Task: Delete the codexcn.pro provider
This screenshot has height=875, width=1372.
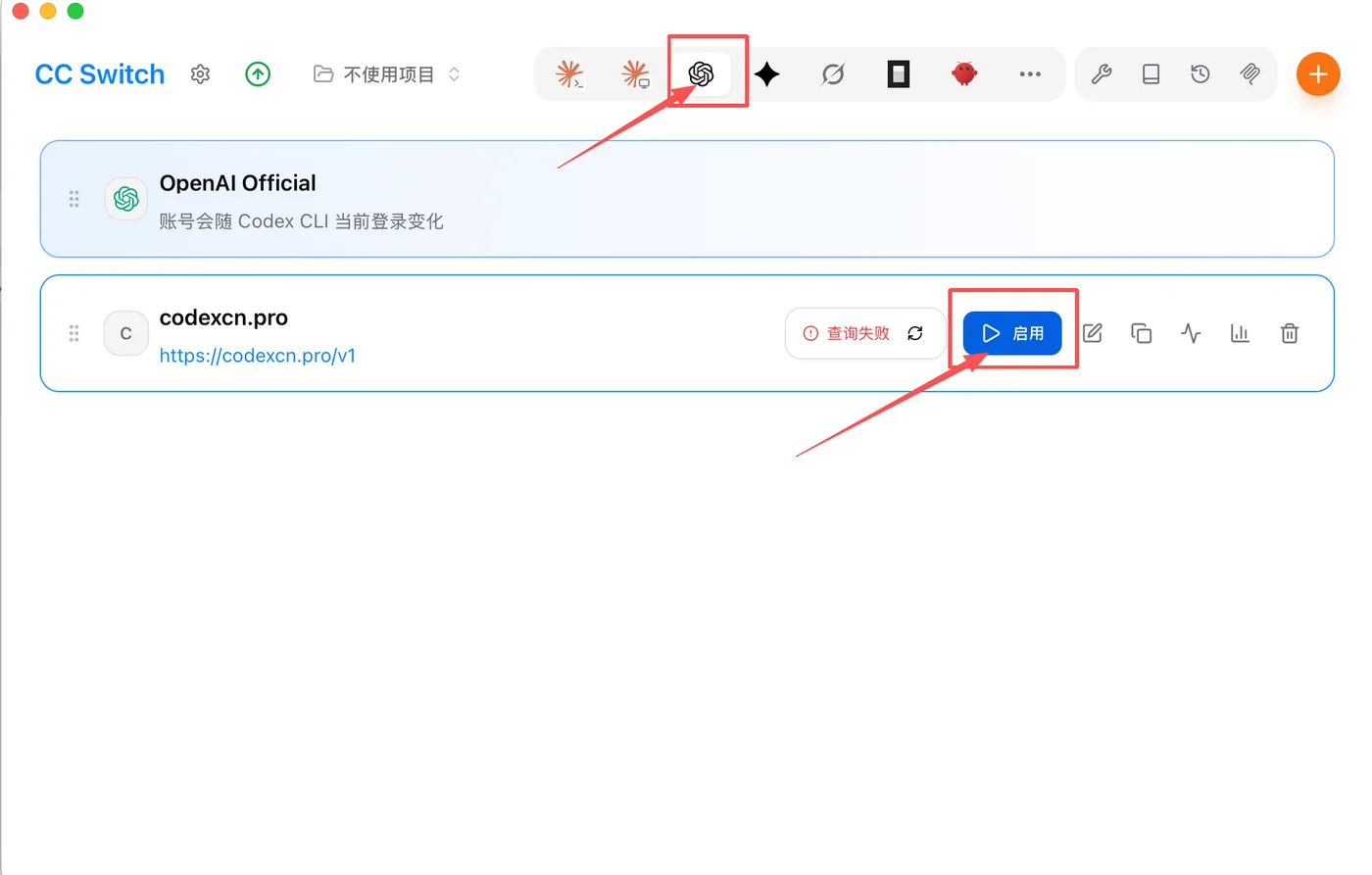Action: [x=1290, y=333]
